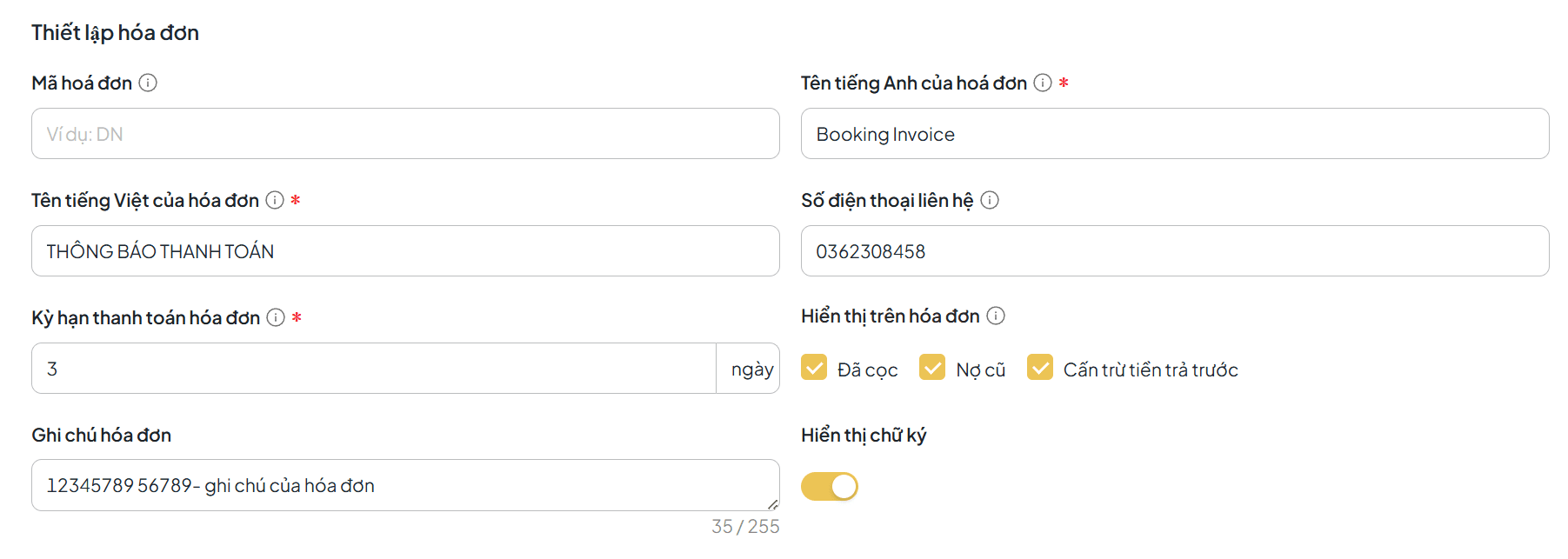Click the Đã cọc checkbox label text
The image size is (1568, 559).
867,370
